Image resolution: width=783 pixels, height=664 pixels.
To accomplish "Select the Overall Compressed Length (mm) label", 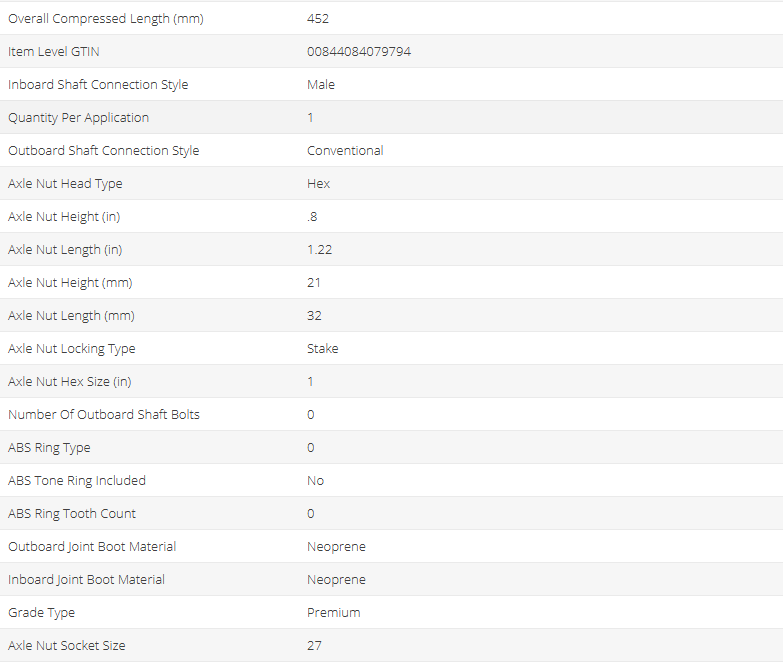I will (x=106, y=19).
